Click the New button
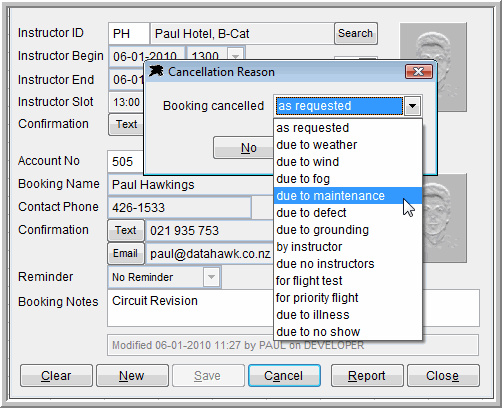The image size is (502, 408). click(x=132, y=376)
